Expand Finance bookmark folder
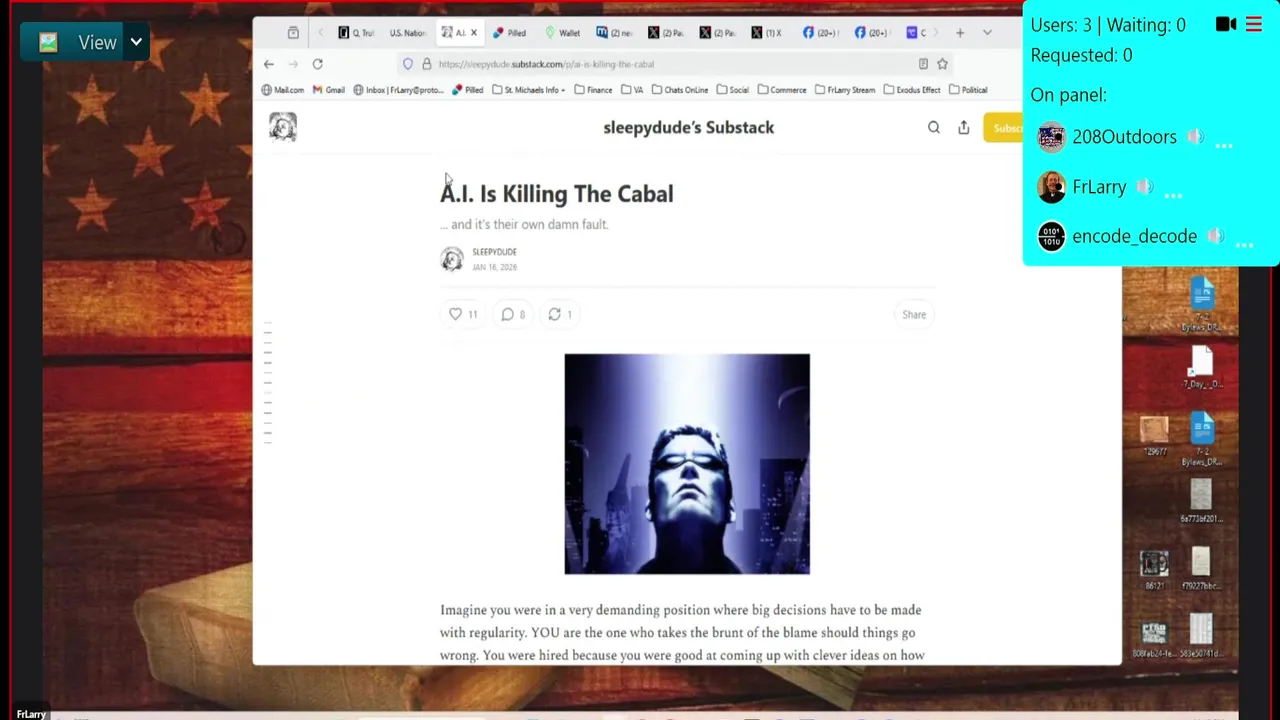 pyautogui.click(x=593, y=90)
